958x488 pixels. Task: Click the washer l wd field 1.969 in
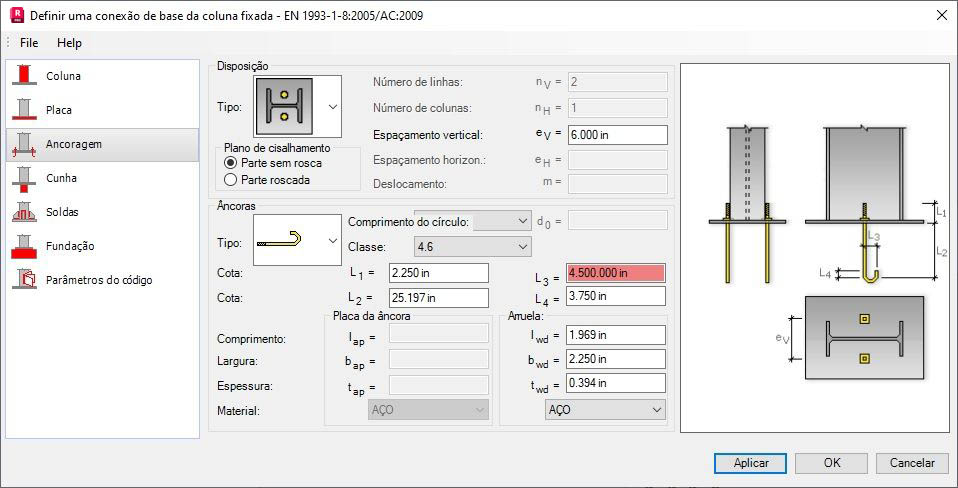point(616,335)
